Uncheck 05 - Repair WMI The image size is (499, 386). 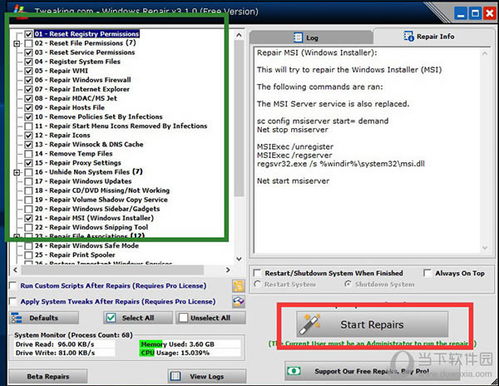[29, 71]
